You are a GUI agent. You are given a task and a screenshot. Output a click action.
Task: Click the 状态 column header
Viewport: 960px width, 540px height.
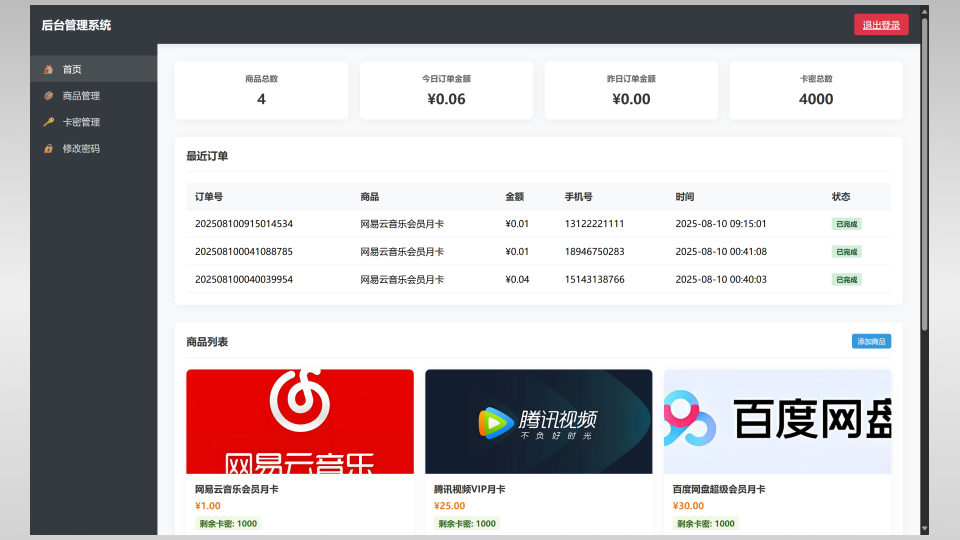coord(841,197)
